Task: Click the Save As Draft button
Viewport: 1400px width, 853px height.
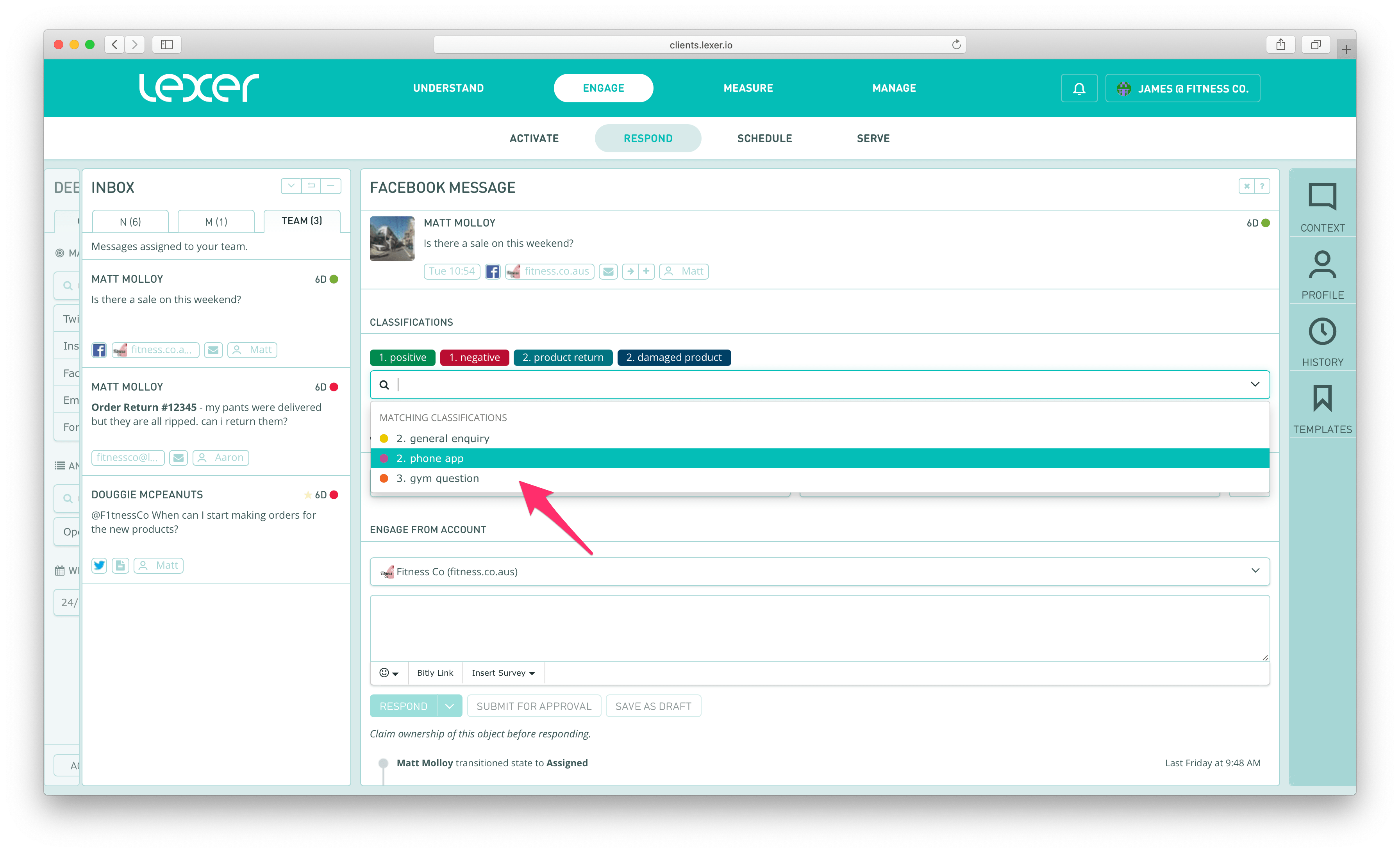Action: pyautogui.click(x=653, y=706)
